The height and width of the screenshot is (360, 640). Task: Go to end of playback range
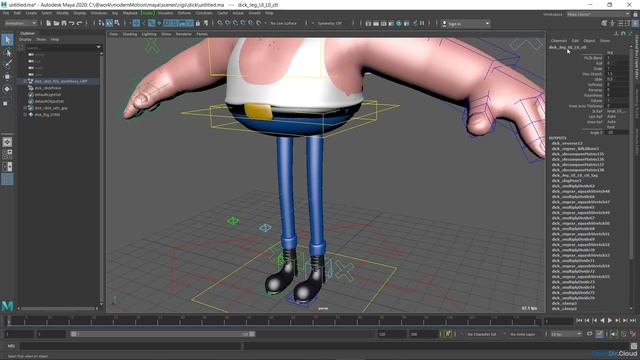(633, 321)
